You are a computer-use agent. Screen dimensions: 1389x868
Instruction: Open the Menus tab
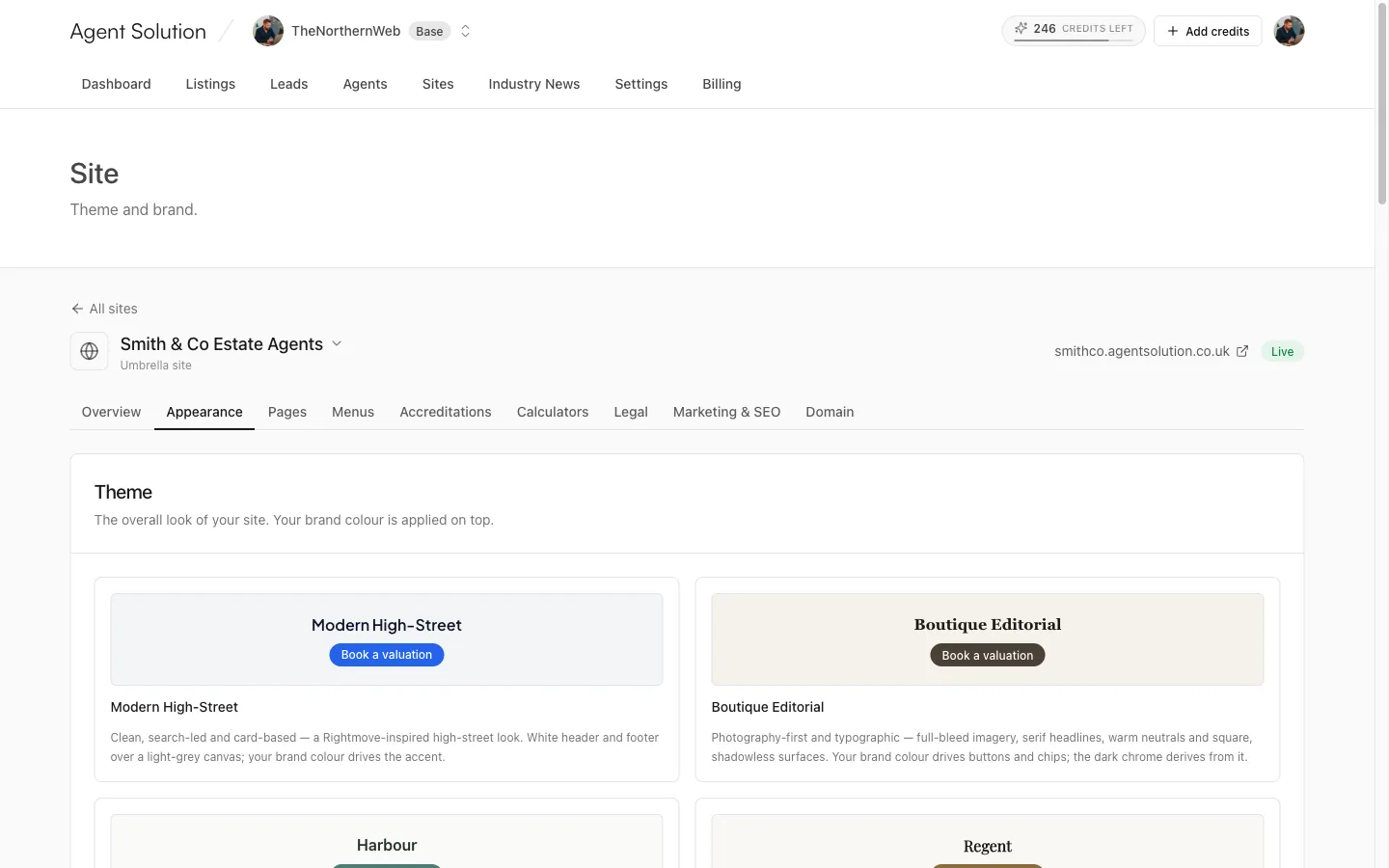[353, 412]
